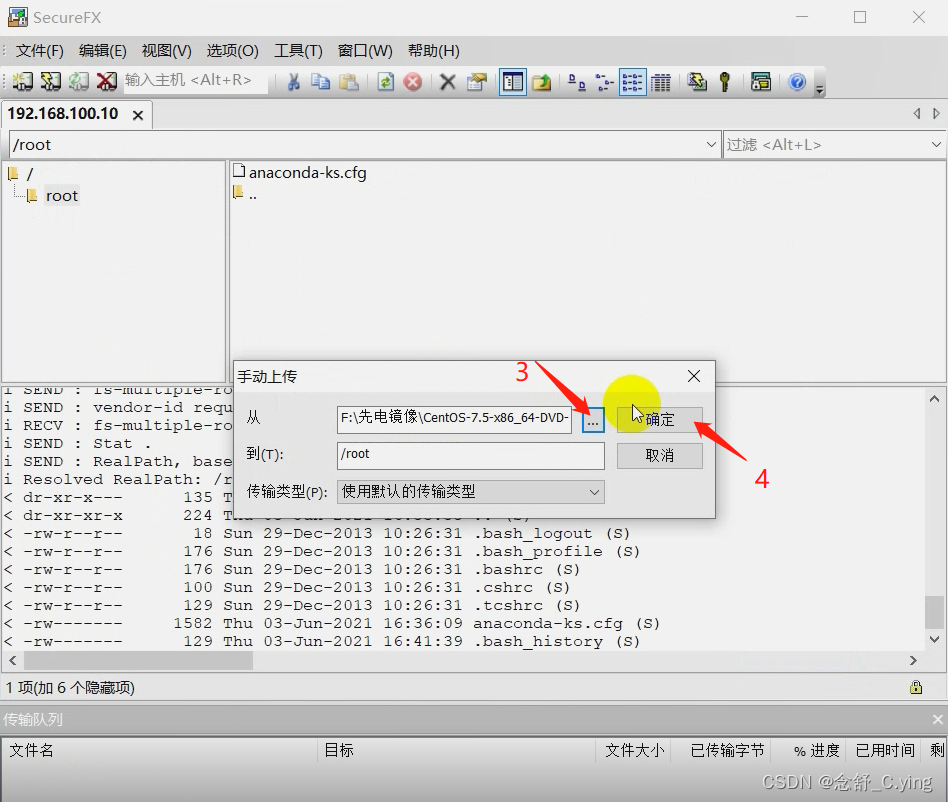The height and width of the screenshot is (802, 948).
Task: Open the 帮助(H) menu
Action: point(433,51)
